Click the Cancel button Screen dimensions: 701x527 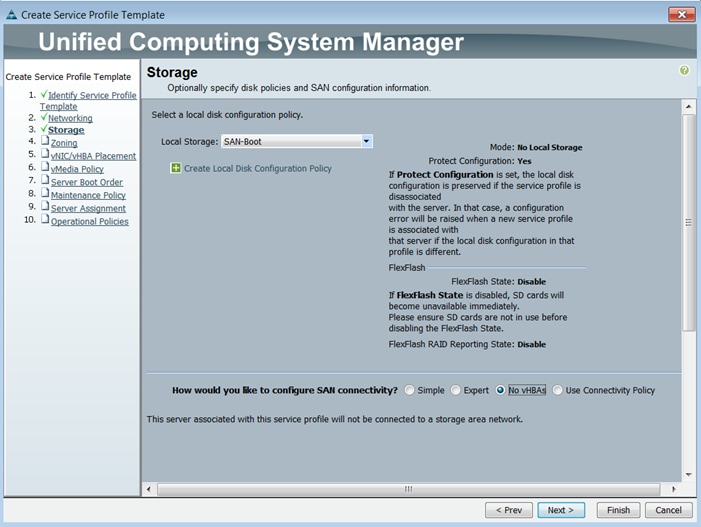tap(668, 510)
